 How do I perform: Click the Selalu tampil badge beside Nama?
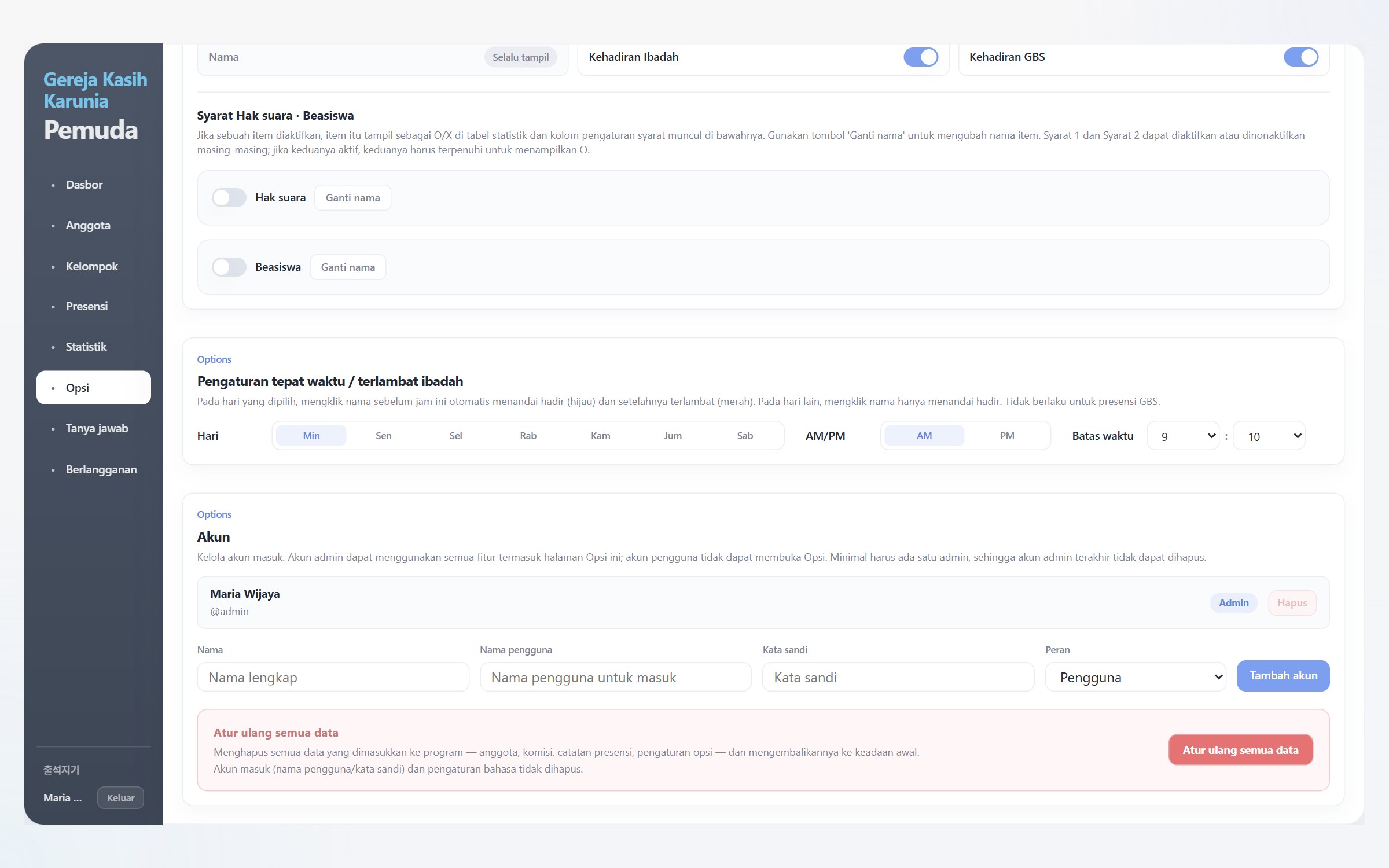coord(520,57)
